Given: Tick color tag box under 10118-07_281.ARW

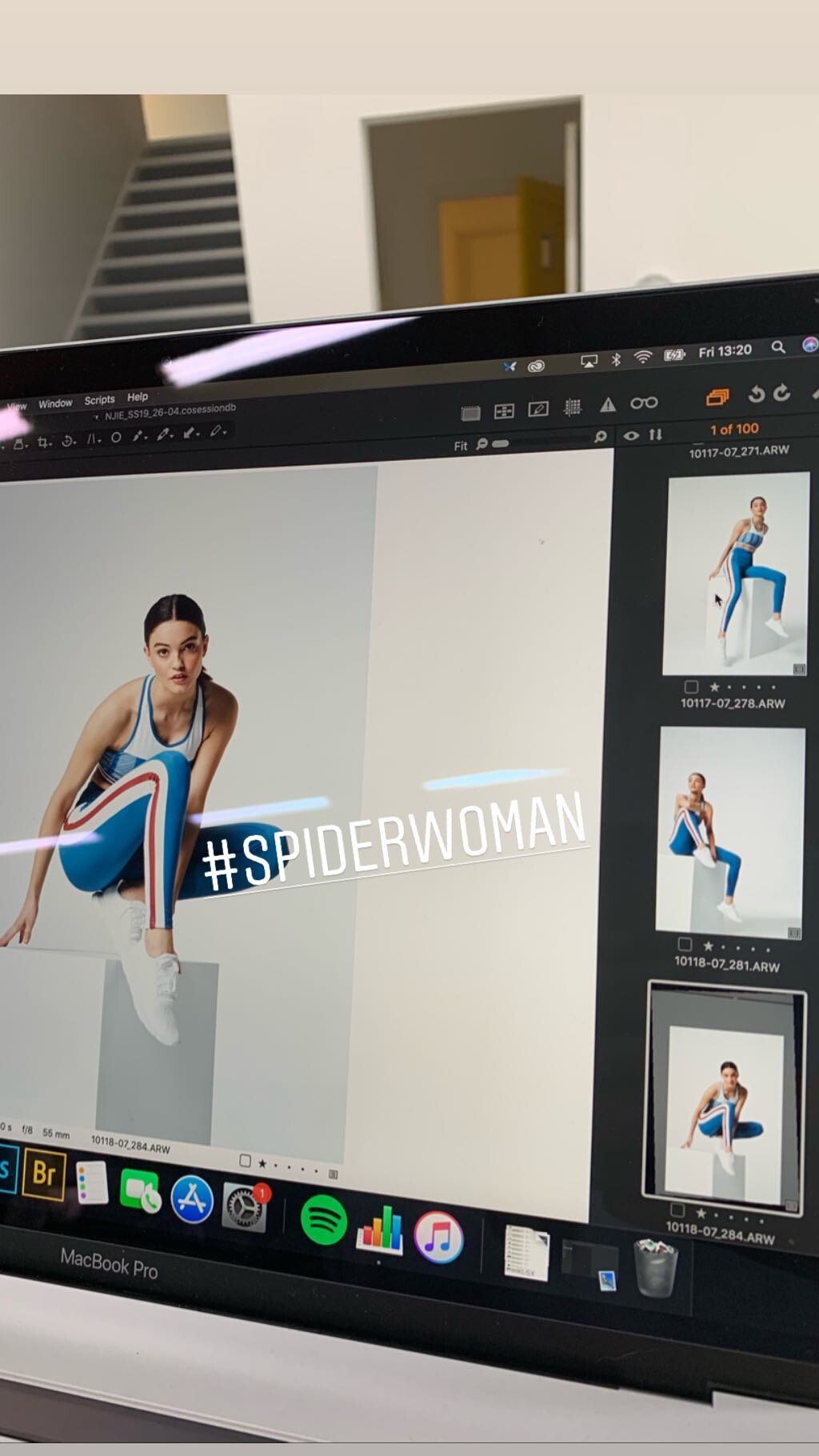Looking at the screenshot, I should [685, 944].
